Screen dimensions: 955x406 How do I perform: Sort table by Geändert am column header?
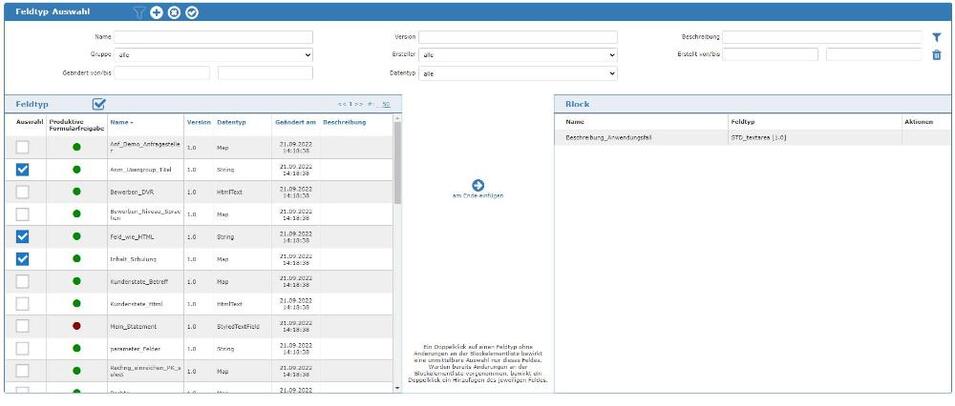295,122
